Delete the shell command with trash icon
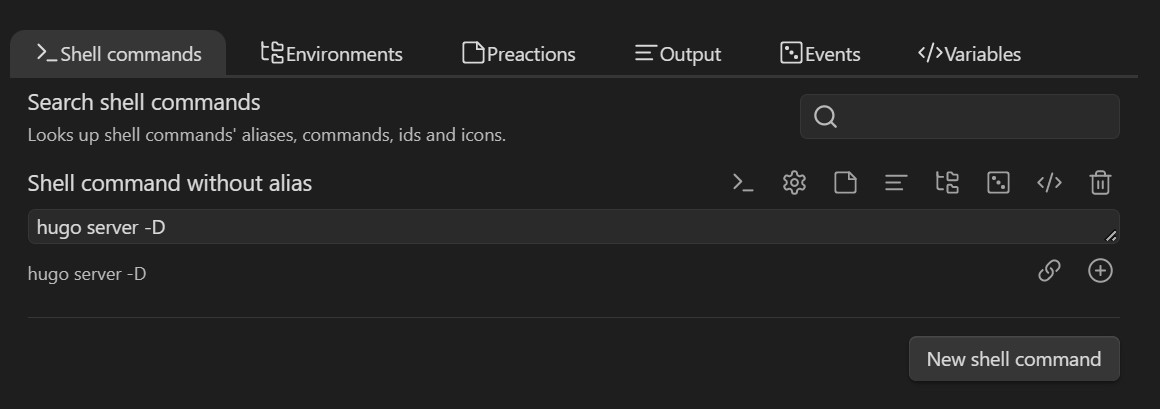 pyautogui.click(x=1100, y=183)
